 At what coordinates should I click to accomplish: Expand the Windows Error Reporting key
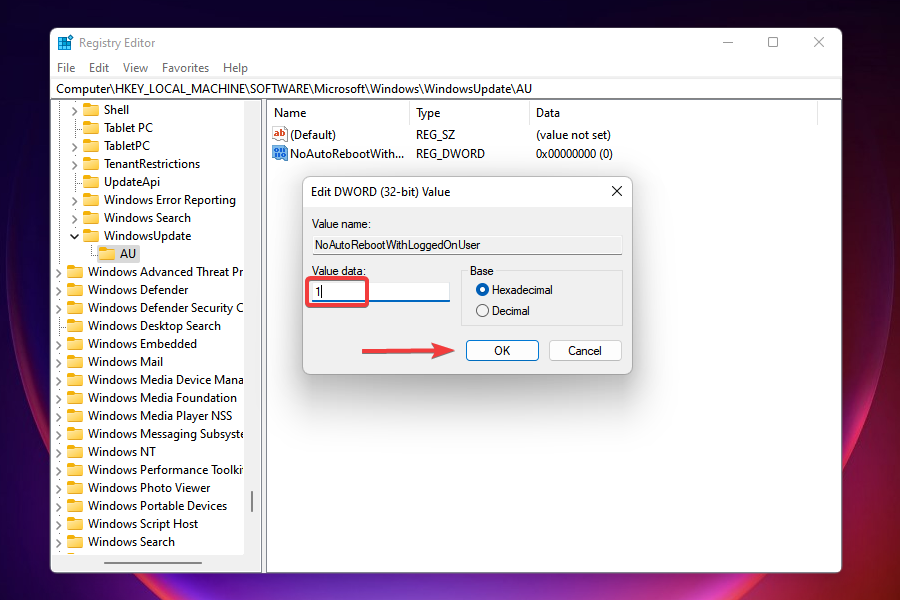click(x=74, y=200)
